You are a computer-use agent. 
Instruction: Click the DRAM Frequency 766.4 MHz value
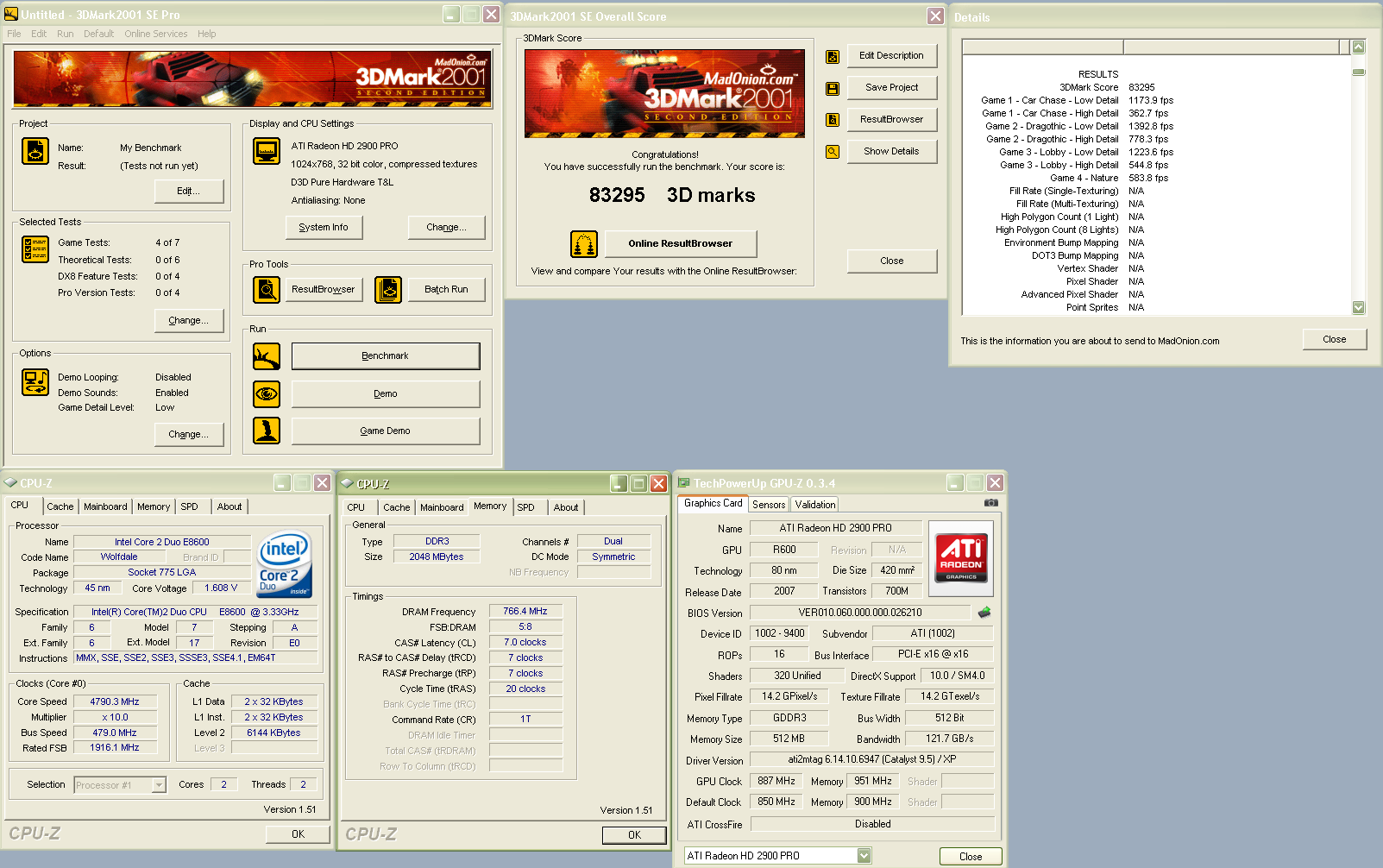click(525, 611)
